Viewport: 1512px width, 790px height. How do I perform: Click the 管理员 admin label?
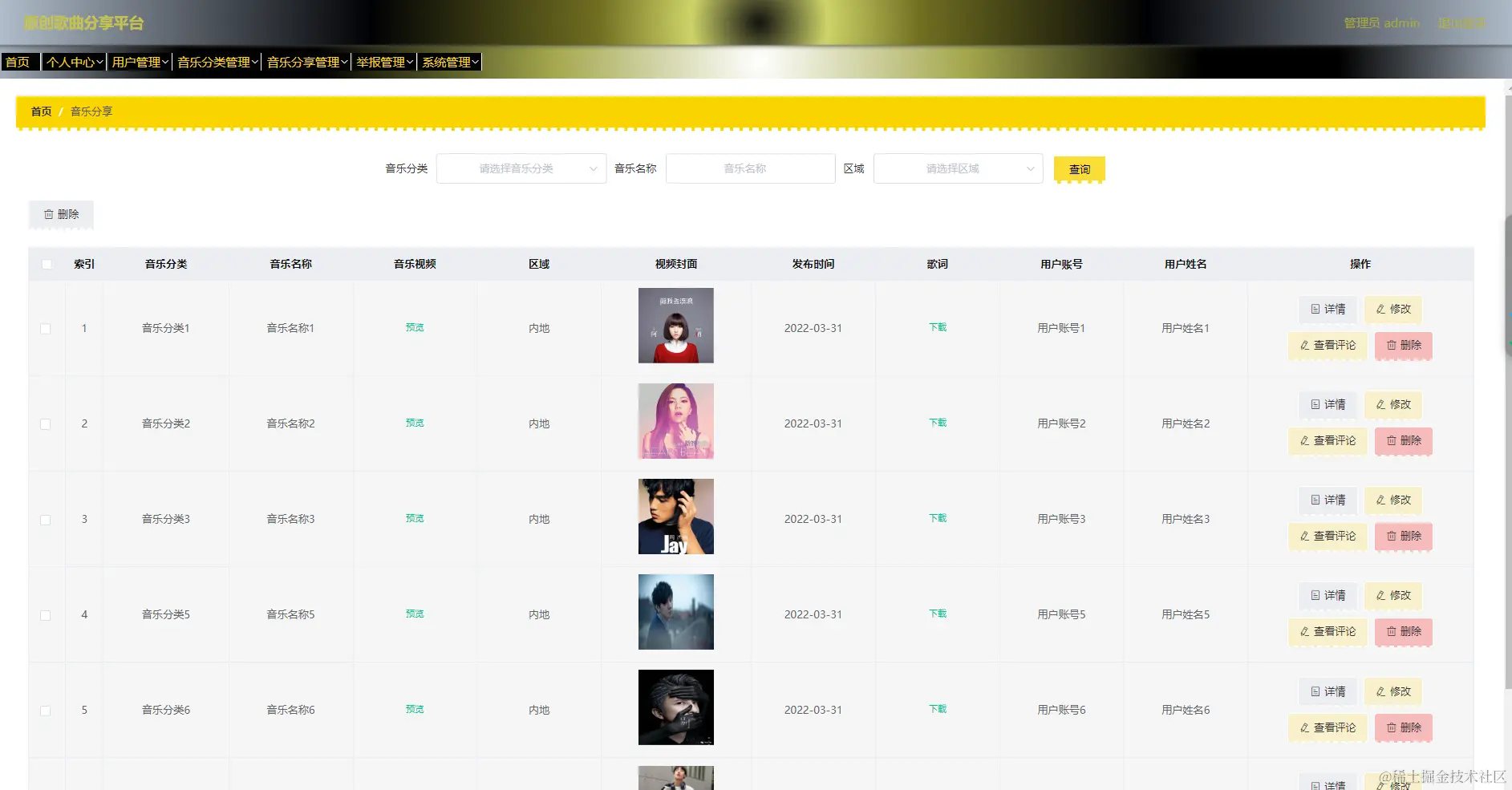click(x=1381, y=23)
